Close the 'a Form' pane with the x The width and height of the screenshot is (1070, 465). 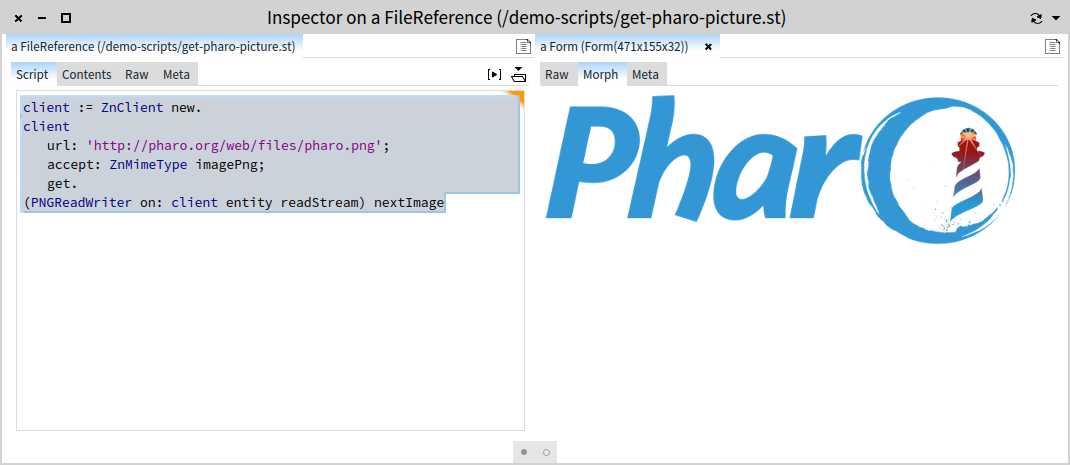tap(708, 46)
